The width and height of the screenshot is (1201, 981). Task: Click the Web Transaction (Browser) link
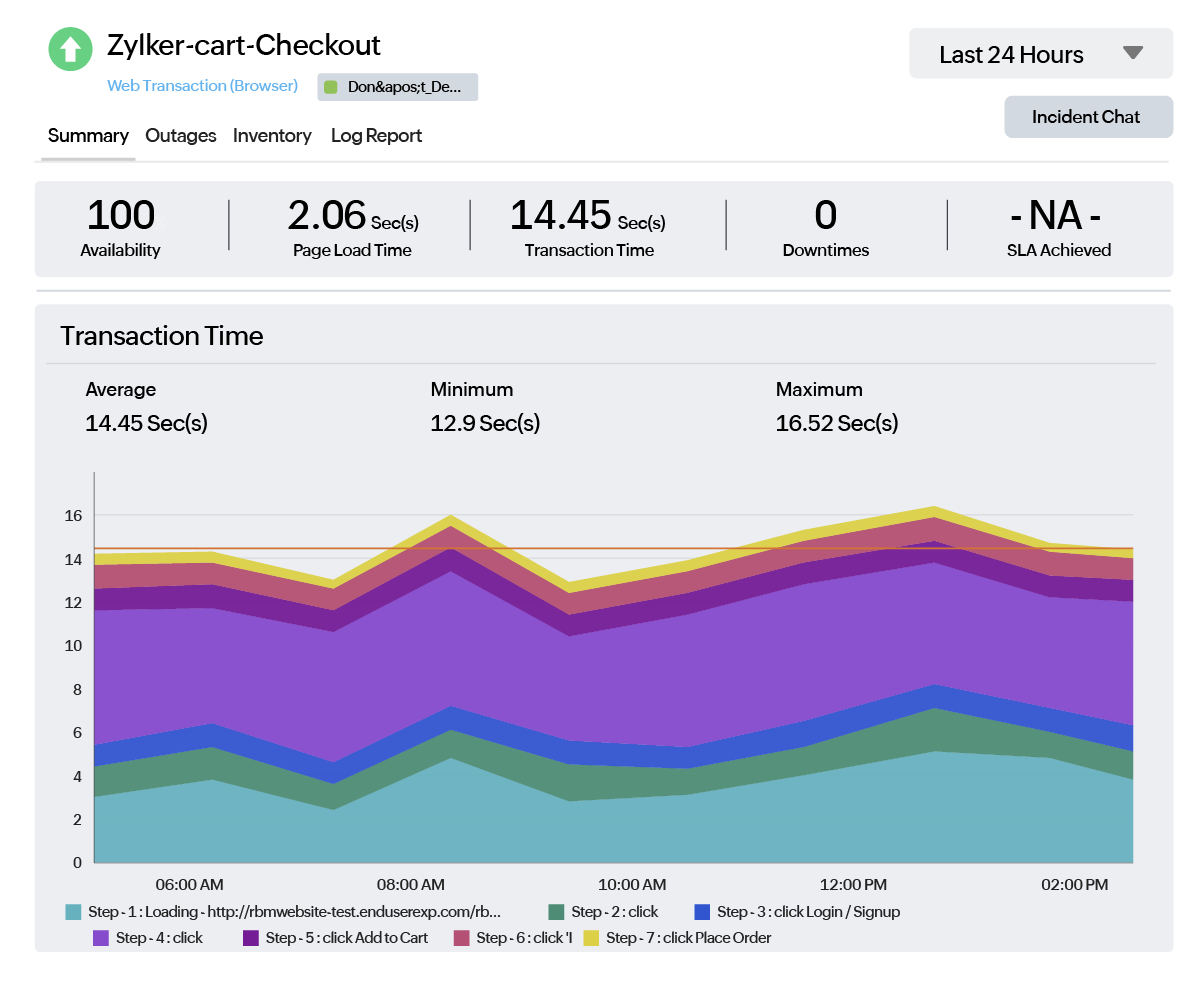pyautogui.click(x=203, y=86)
